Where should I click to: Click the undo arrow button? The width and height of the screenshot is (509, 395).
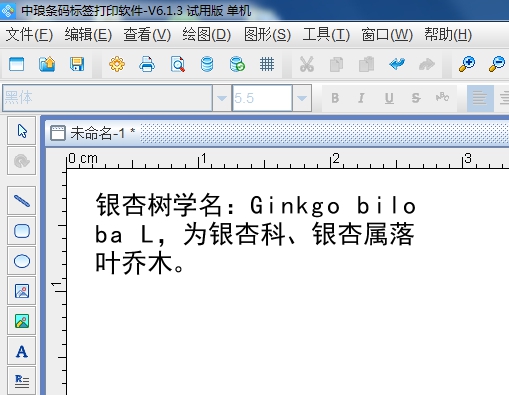pos(397,64)
